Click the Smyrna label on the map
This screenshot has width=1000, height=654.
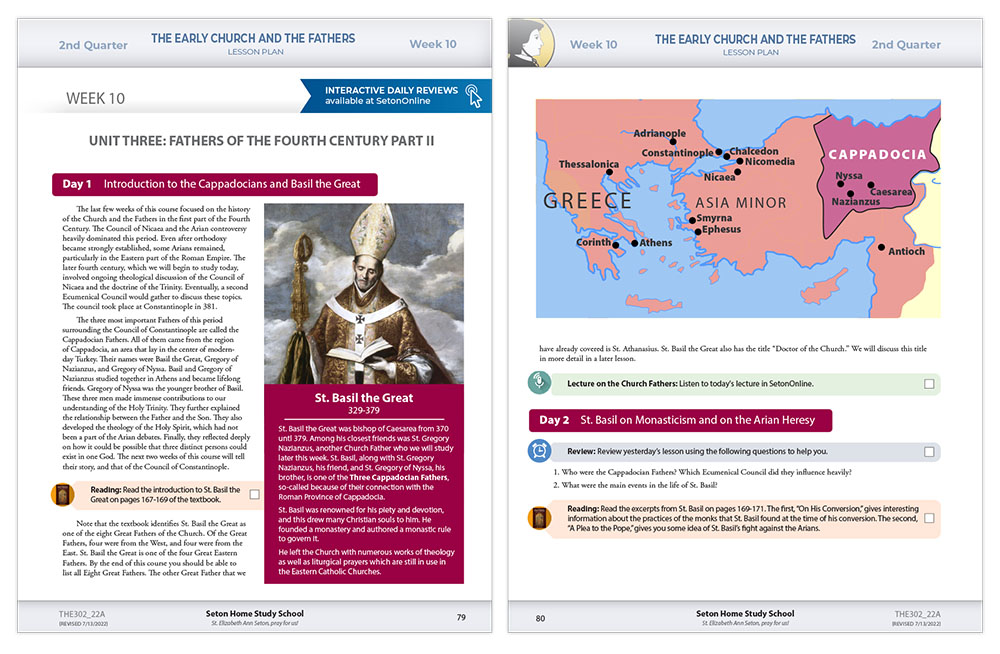(x=714, y=218)
